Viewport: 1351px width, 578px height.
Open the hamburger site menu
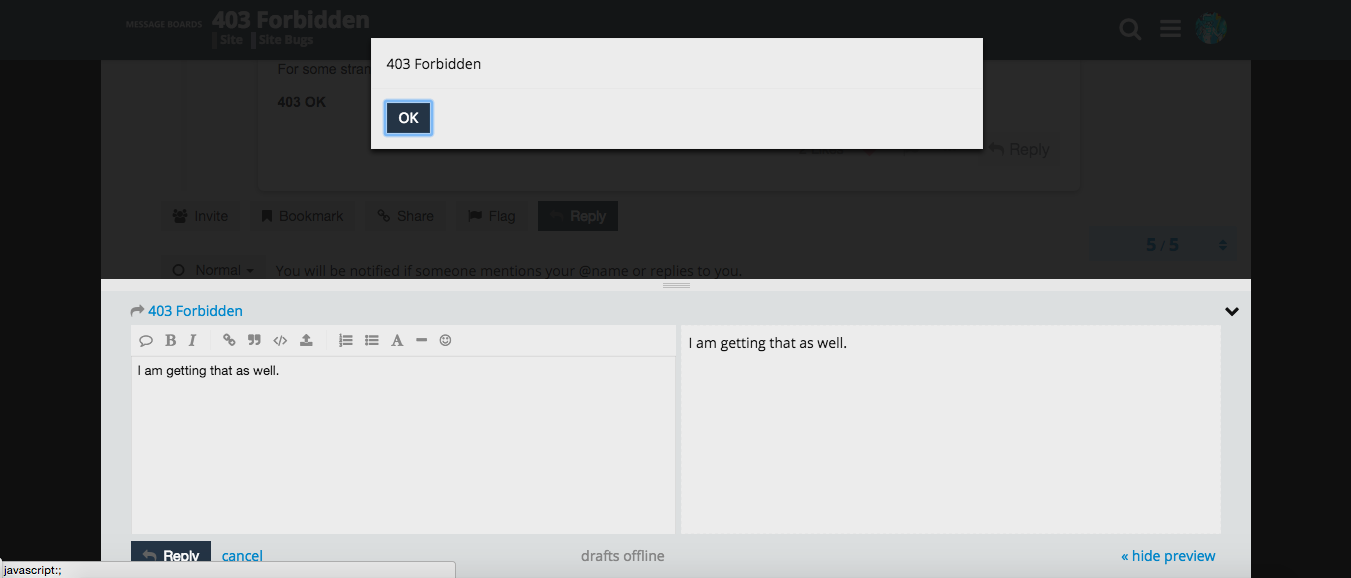click(1169, 29)
